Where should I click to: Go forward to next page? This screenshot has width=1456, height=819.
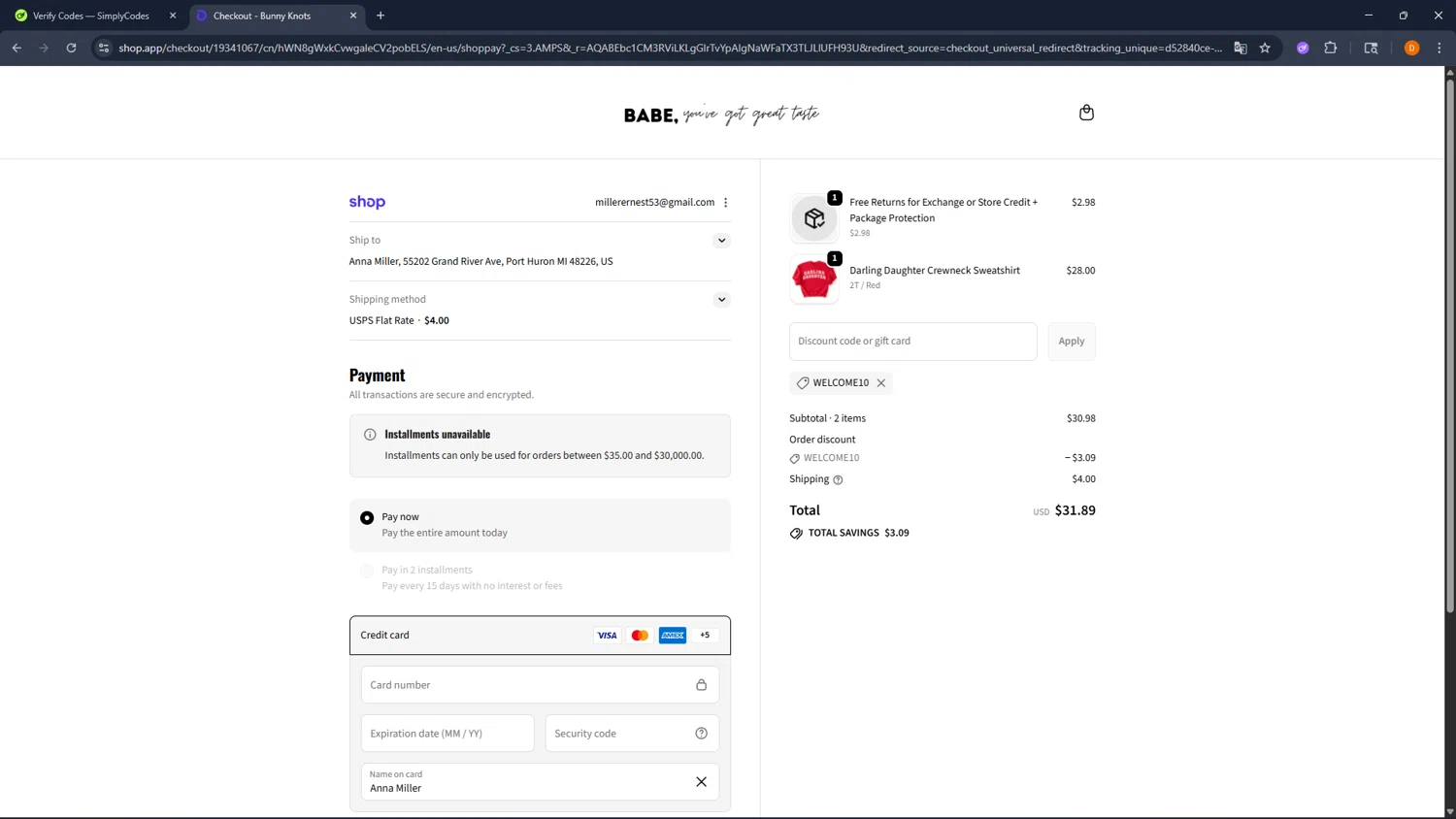44,48
